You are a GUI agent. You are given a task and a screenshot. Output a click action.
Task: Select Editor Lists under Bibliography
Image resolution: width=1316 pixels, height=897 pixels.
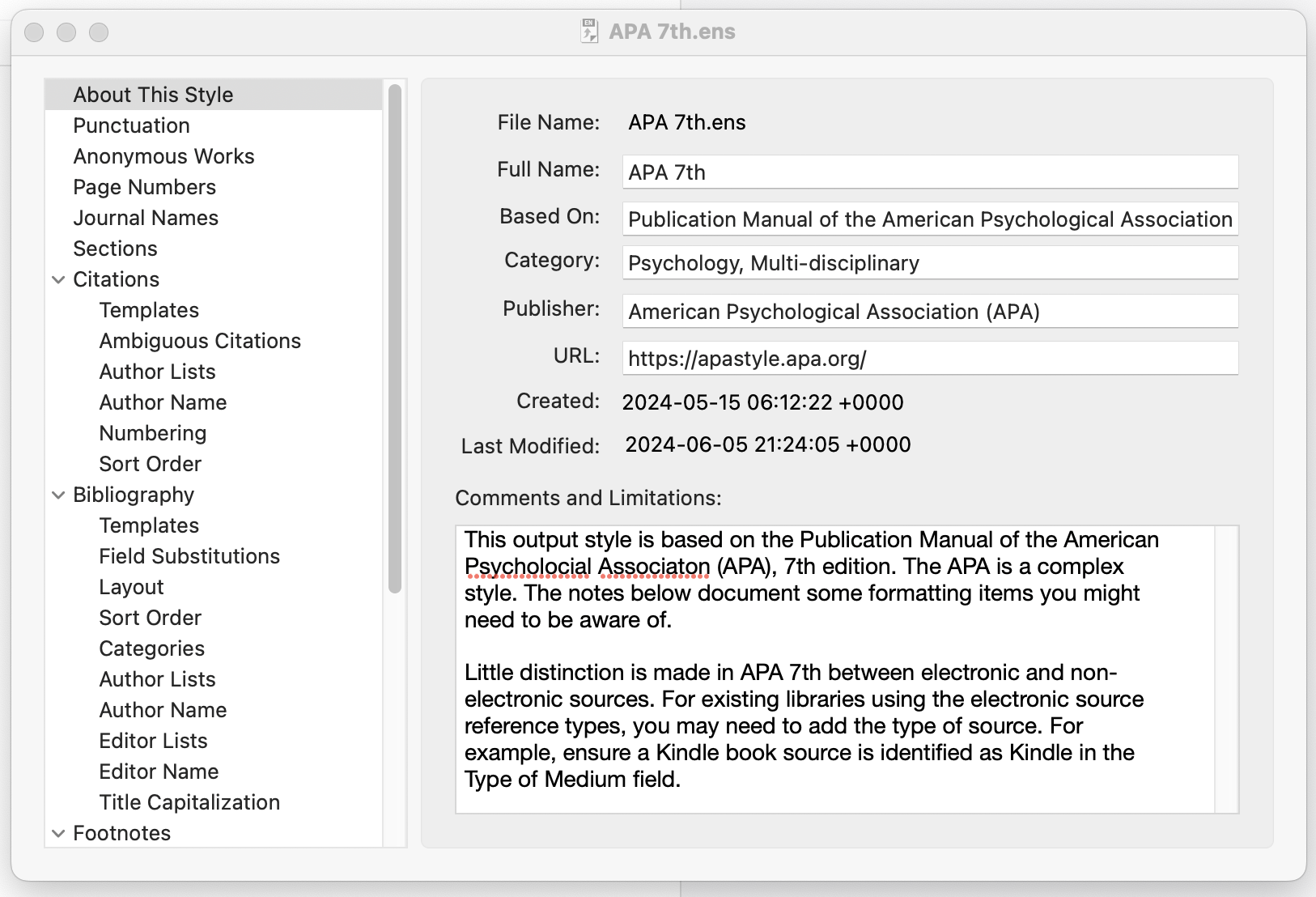point(153,740)
